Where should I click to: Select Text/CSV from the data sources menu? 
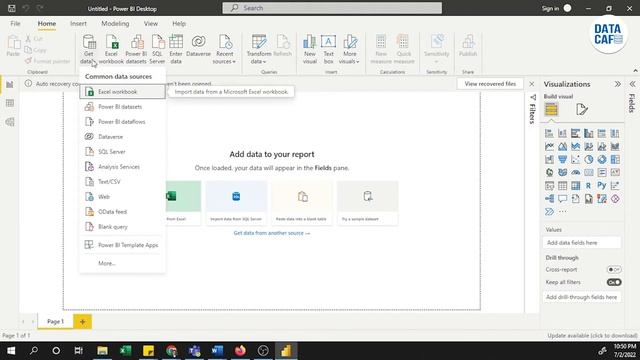pyautogui.click(x=122, y=182)
